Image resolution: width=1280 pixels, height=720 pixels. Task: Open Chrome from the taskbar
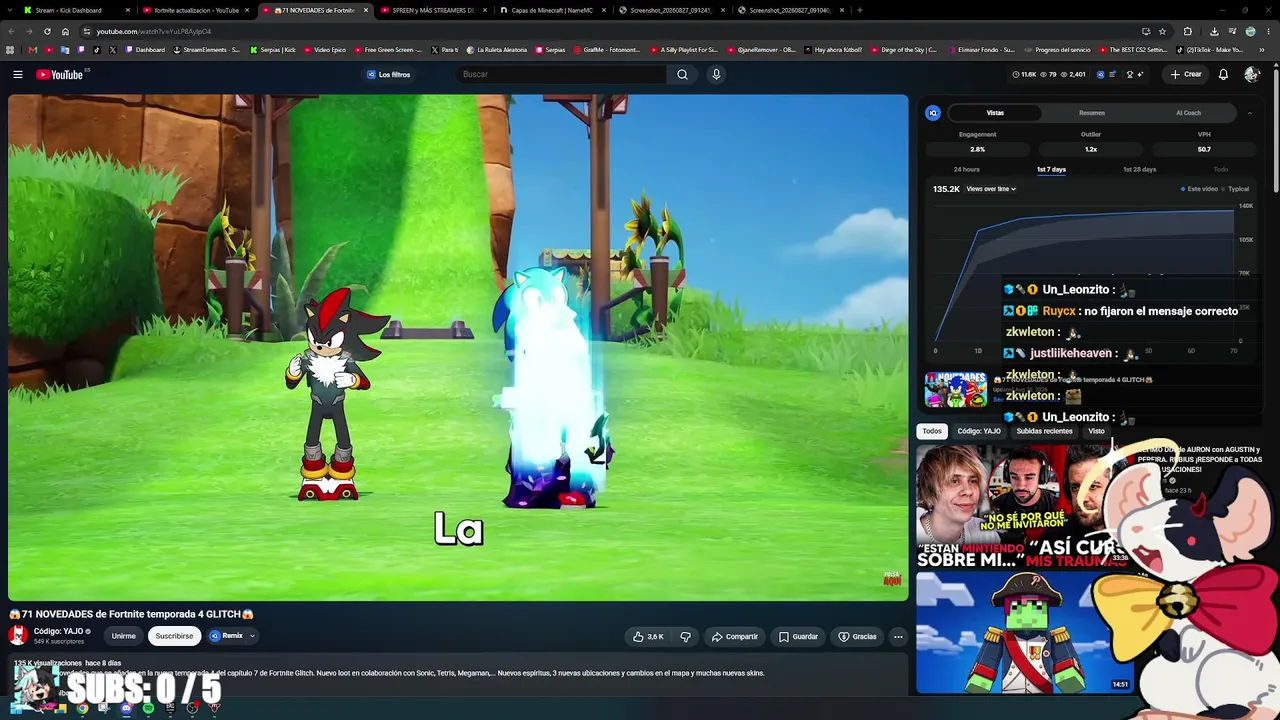click(82, 709)
